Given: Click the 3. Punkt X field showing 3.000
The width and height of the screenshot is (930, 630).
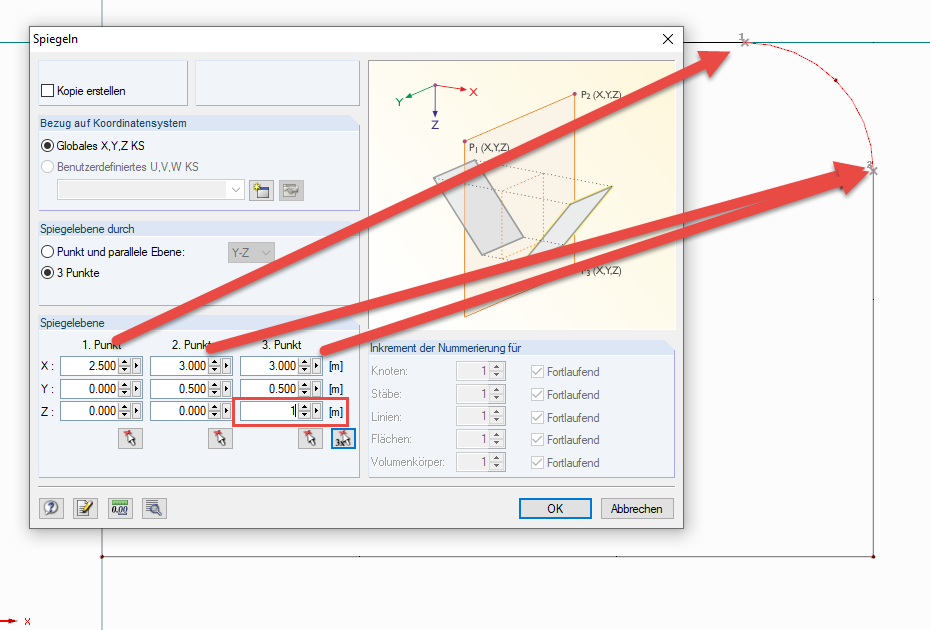Looking at the screenshot, I should click(270, 366).
